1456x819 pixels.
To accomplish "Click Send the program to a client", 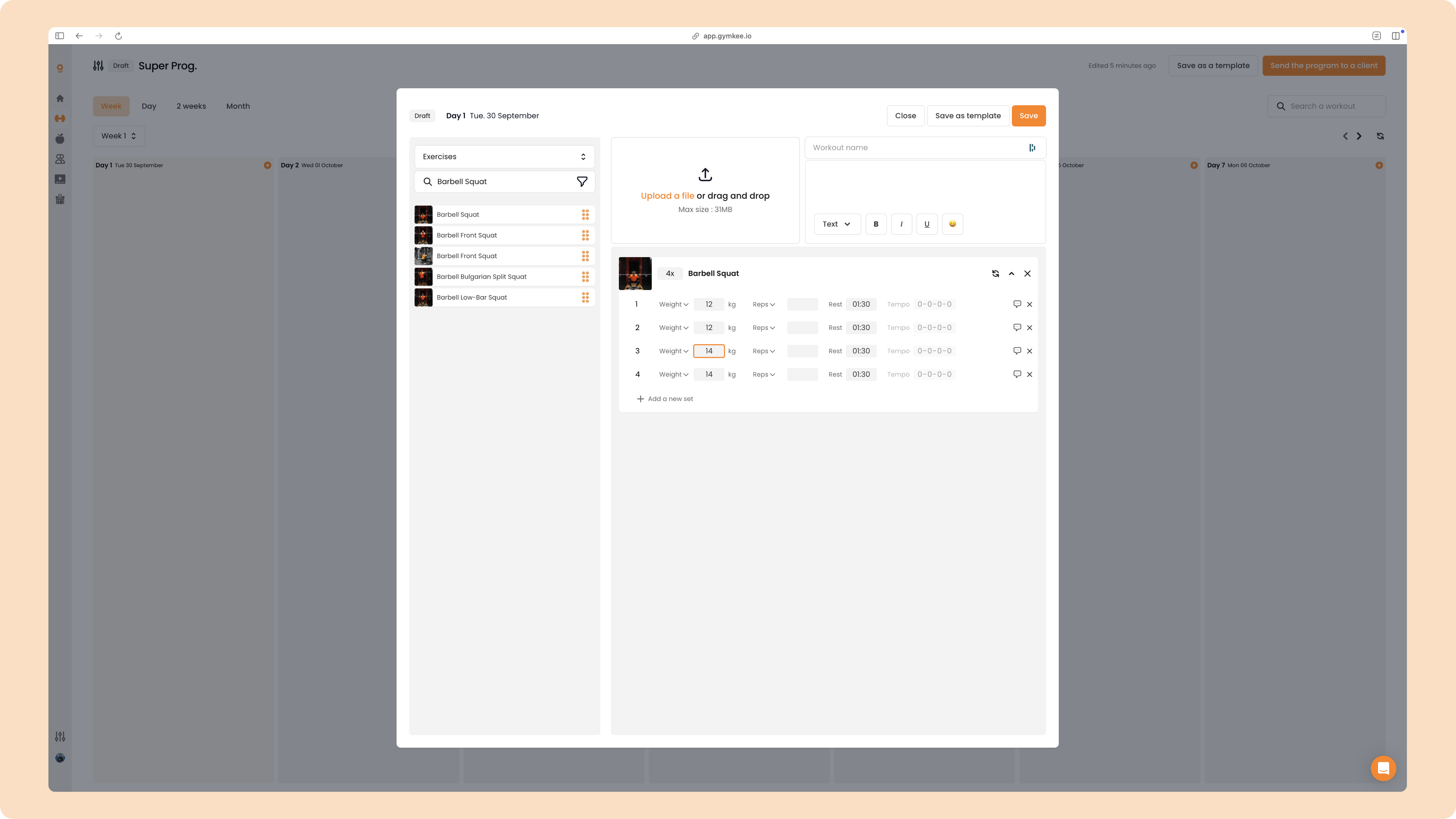I will 1324,66.
